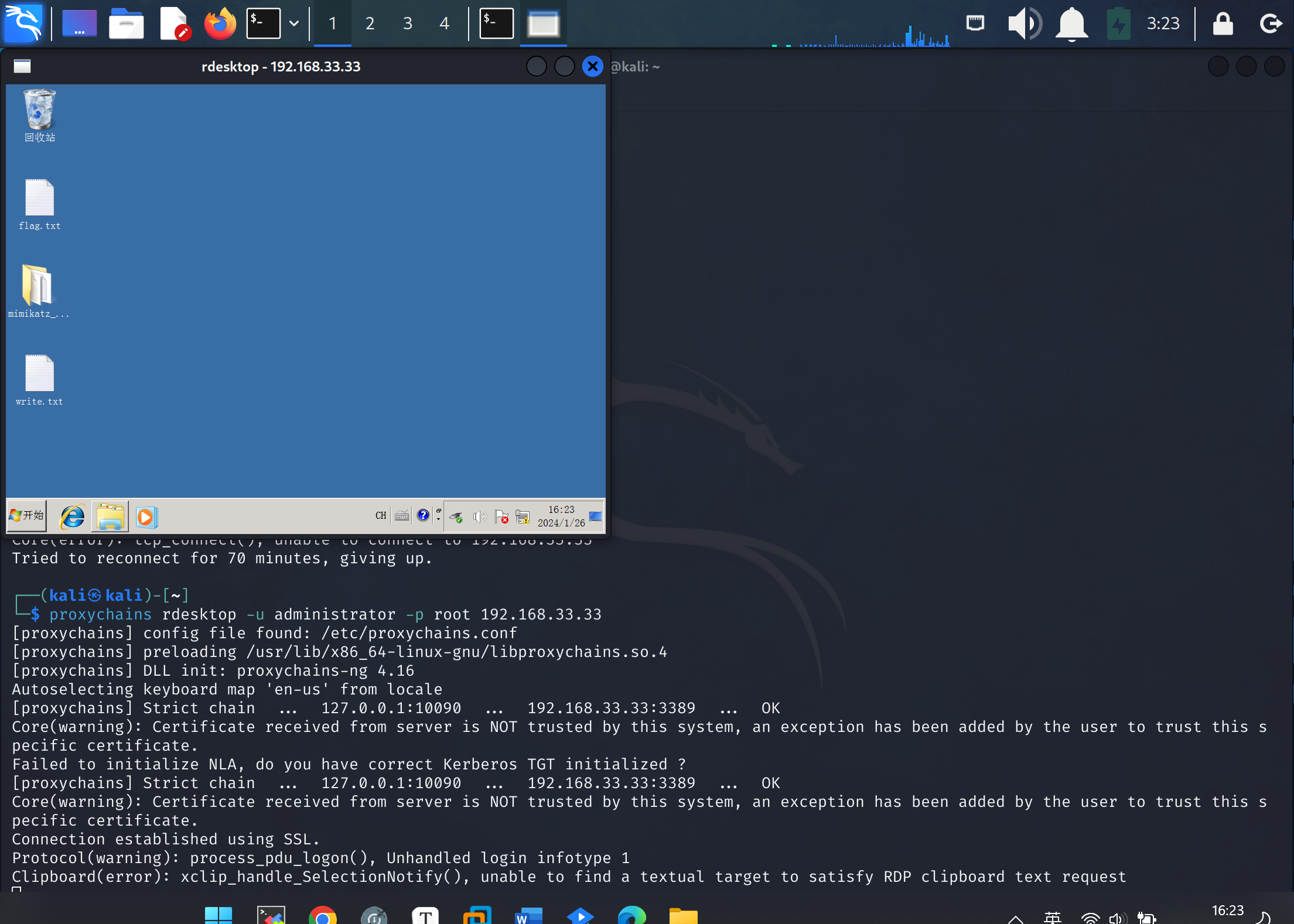Open notifications bell in Kali panel
The width and height of the screenshot is (1294, 924).
point(1071,23)
